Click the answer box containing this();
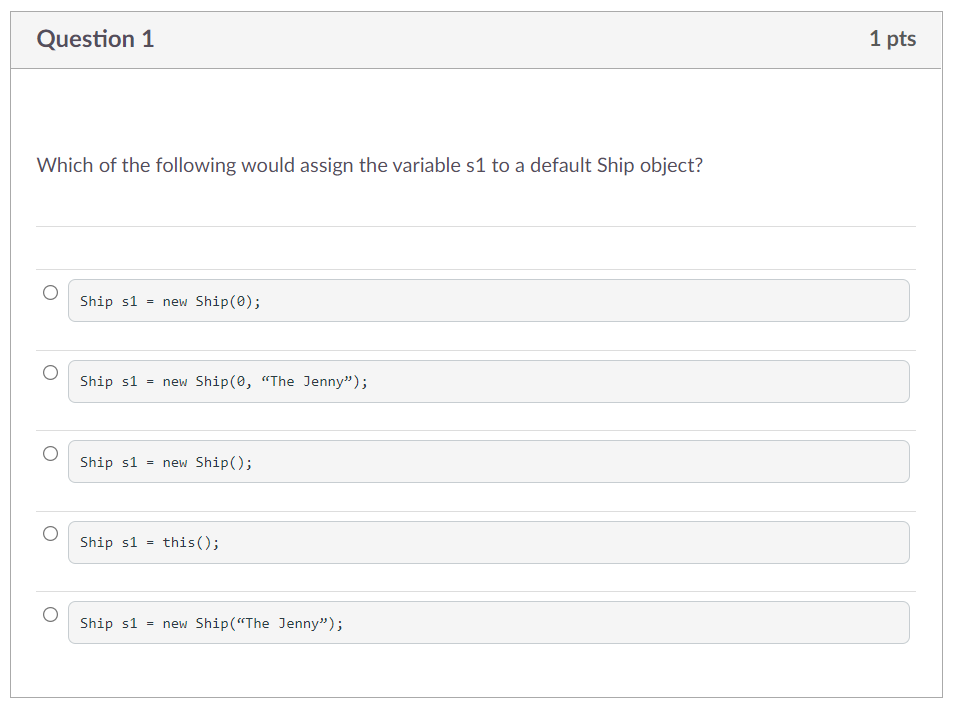This screenshot has width=956, height=712. coord(488,542)
